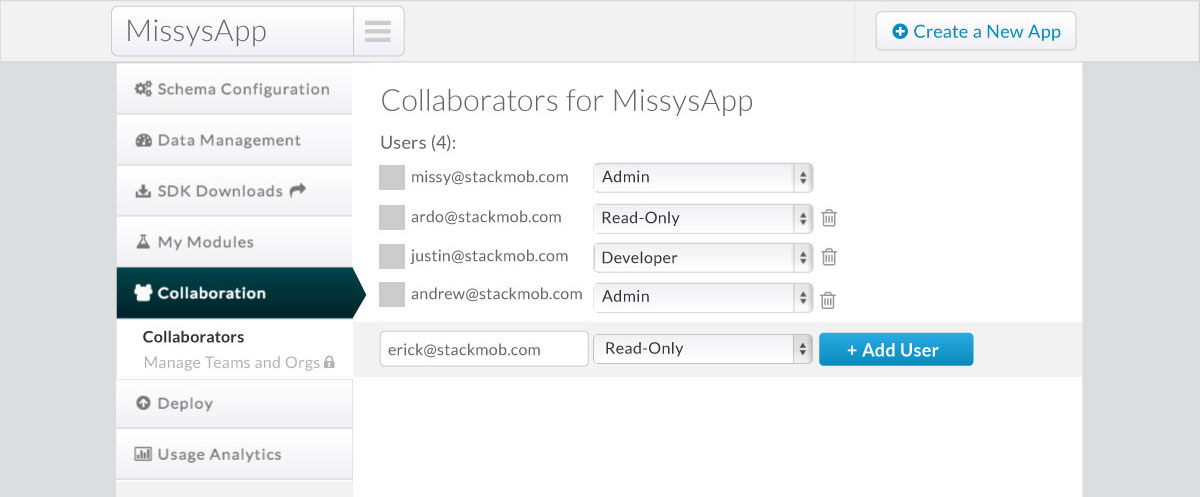Viewport: 1200px width, 497px height.
Task: Click the plus icon in Create a New App
Action: tap(899, 32)
